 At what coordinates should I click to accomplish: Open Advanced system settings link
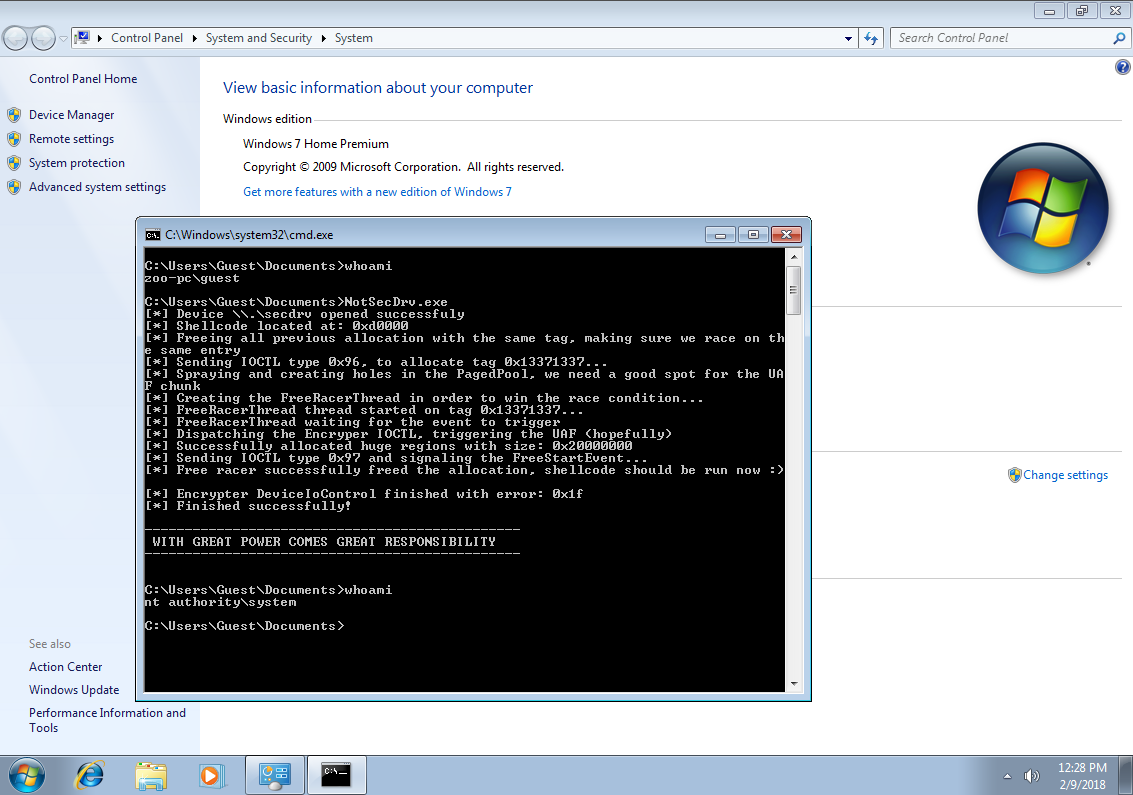98,186
